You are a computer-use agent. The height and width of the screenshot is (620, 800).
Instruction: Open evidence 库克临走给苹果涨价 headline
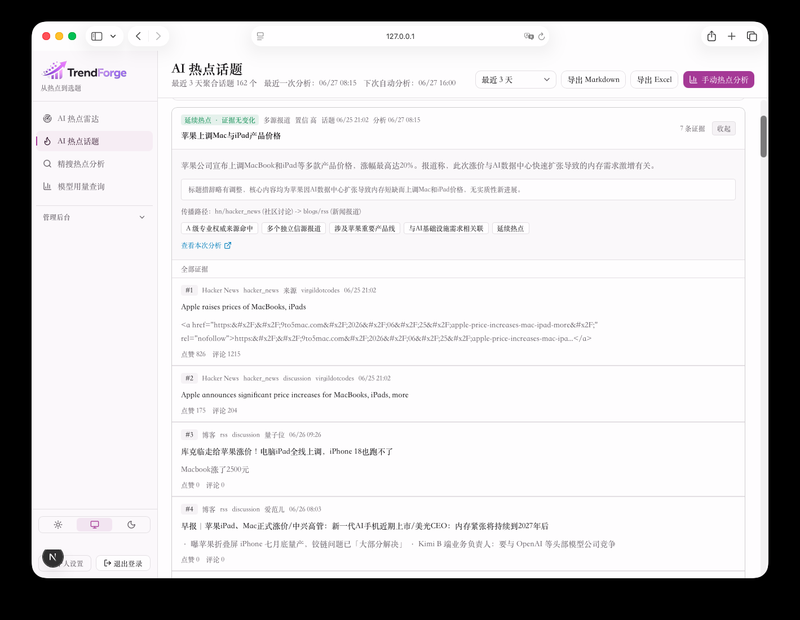coord(287,452)
